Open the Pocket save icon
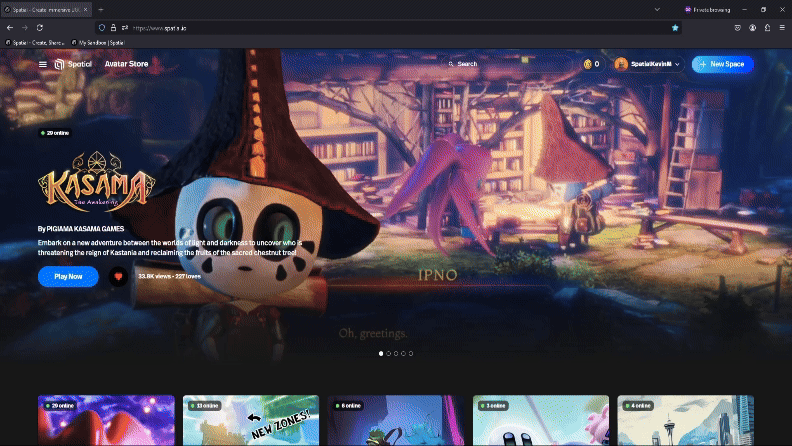Screen dimensions: 792x446 pos(737,28)
